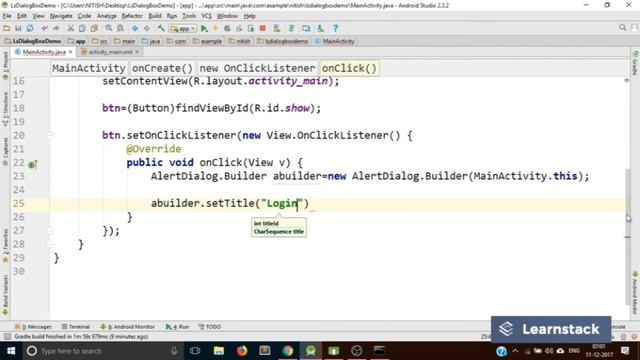Click the Type here to search box

pos(102,351)
